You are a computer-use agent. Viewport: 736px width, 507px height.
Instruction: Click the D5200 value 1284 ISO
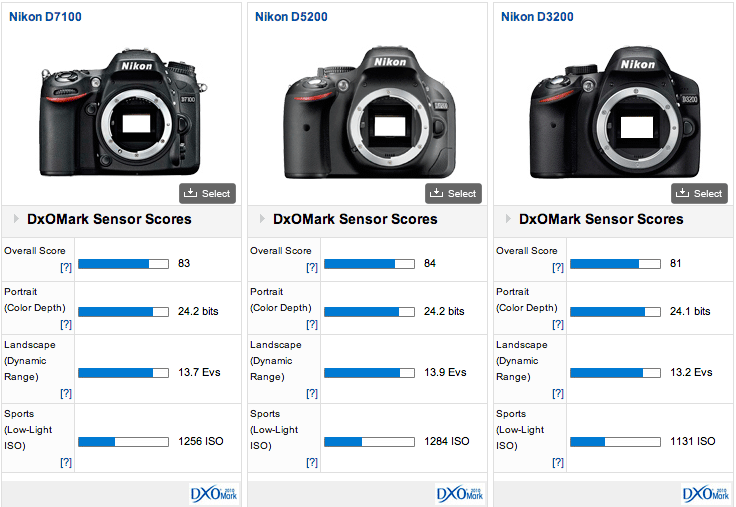click(446, 441)
